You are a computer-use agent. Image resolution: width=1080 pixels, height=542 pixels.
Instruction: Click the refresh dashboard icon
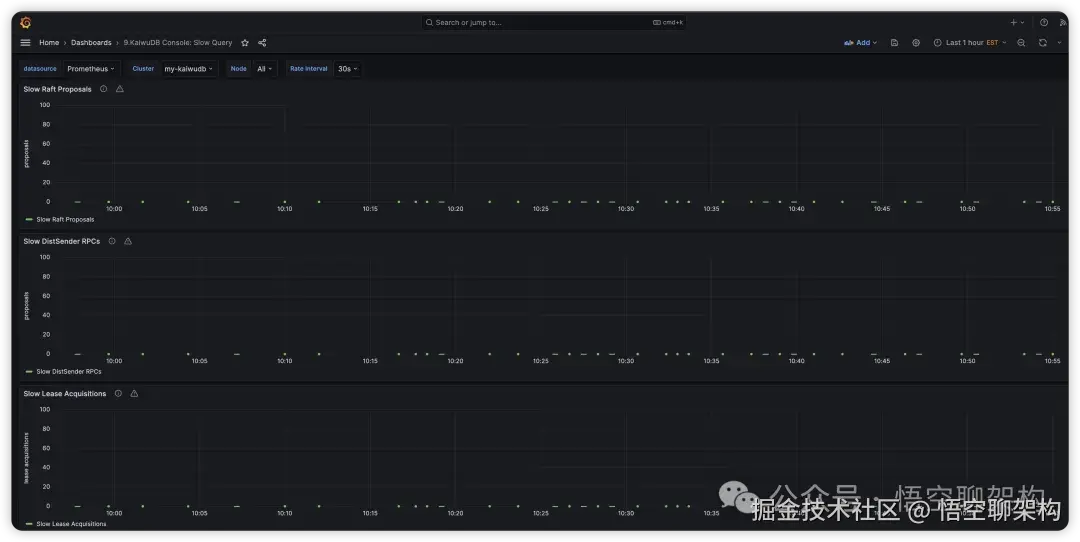[1042, 43]
